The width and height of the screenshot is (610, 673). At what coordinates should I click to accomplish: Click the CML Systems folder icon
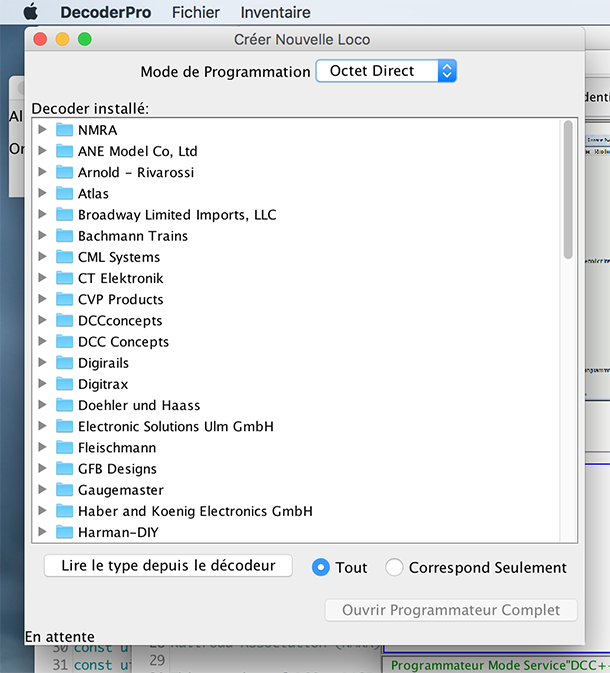pos(64,256)
